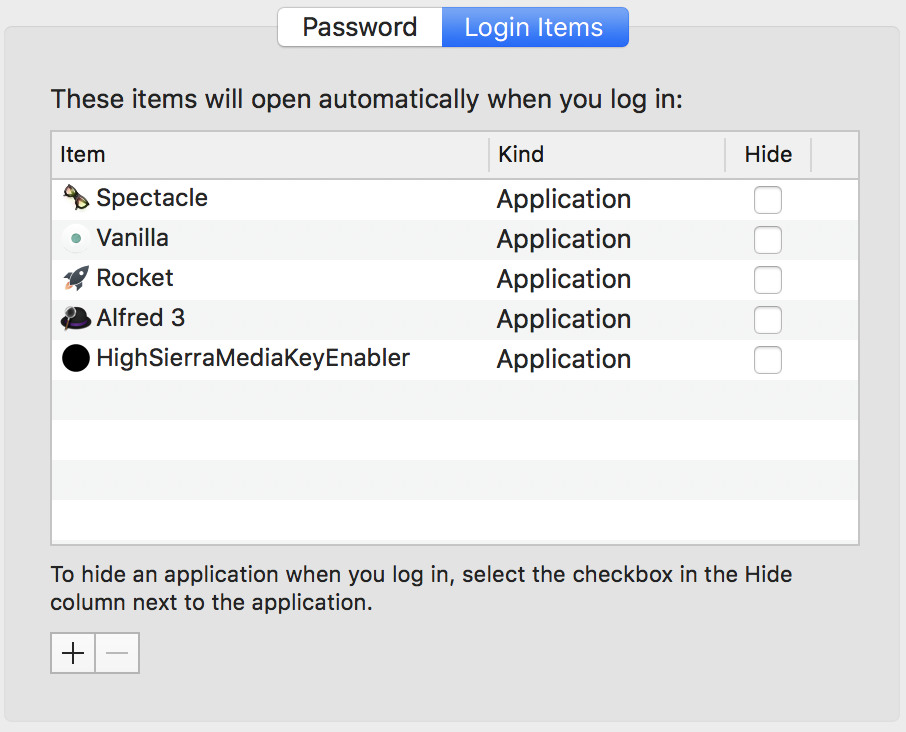
Task: Select the Alfred 3 entry name
Action: (x=140, y=318)
